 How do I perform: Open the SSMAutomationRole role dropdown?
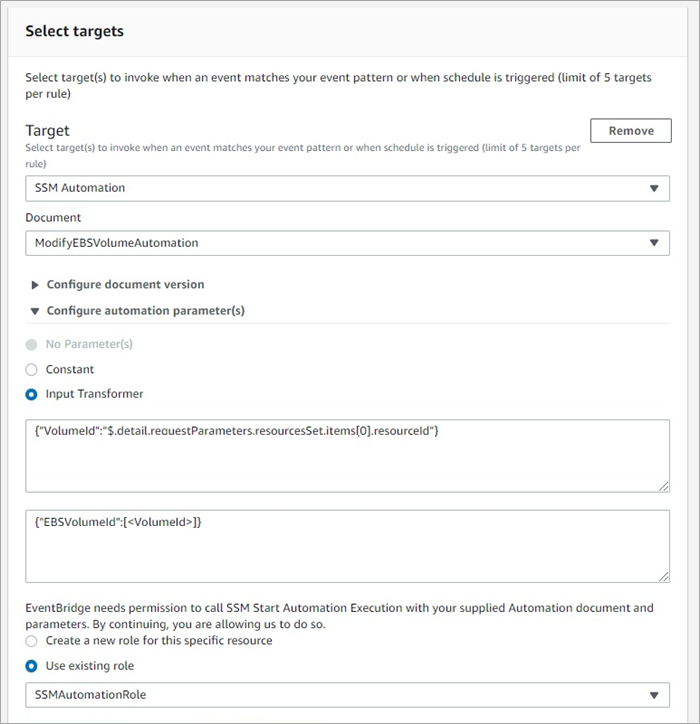347,695
